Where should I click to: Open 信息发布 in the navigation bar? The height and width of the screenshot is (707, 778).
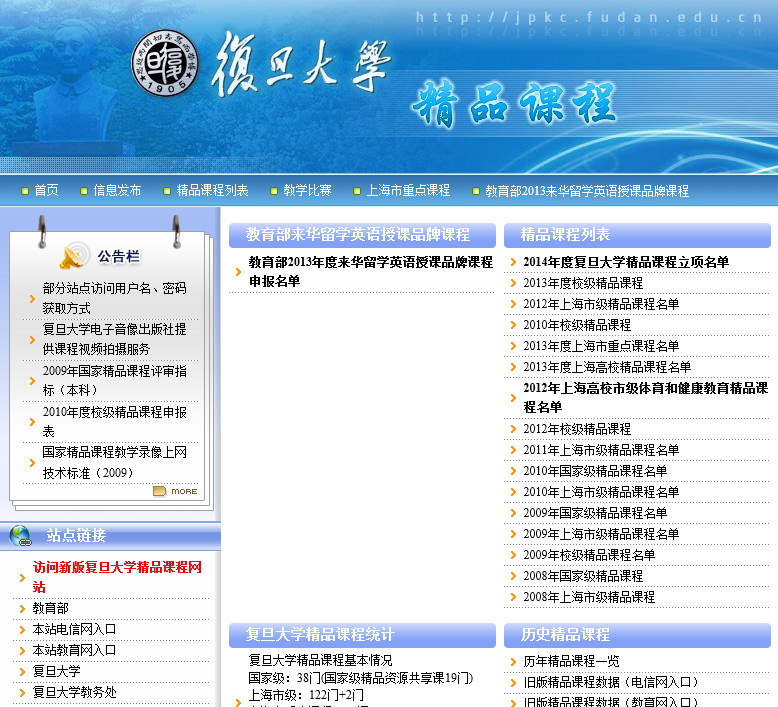117,191
